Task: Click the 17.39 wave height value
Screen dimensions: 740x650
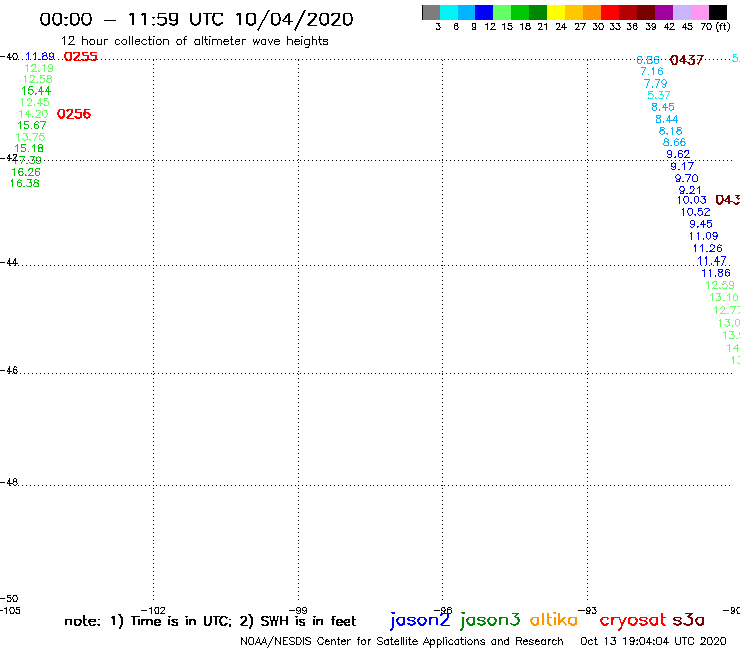Action: click(x=27, y=160)
